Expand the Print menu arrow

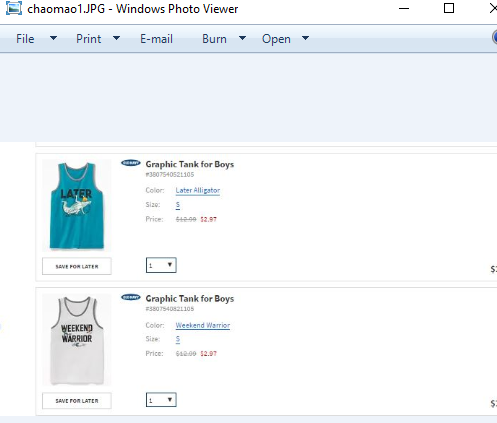pos(116,38)
